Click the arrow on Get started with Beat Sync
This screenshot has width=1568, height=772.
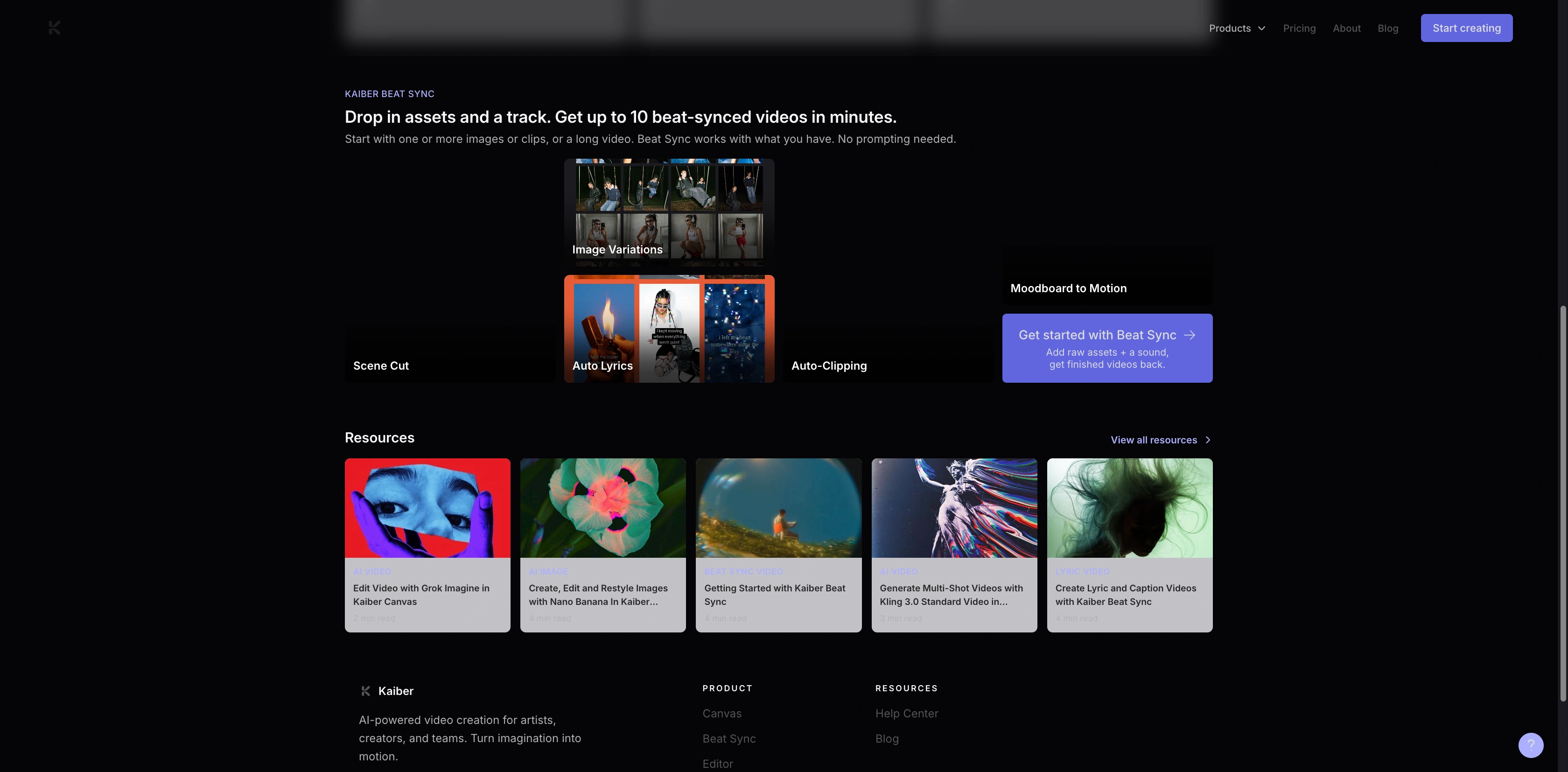1190,335
